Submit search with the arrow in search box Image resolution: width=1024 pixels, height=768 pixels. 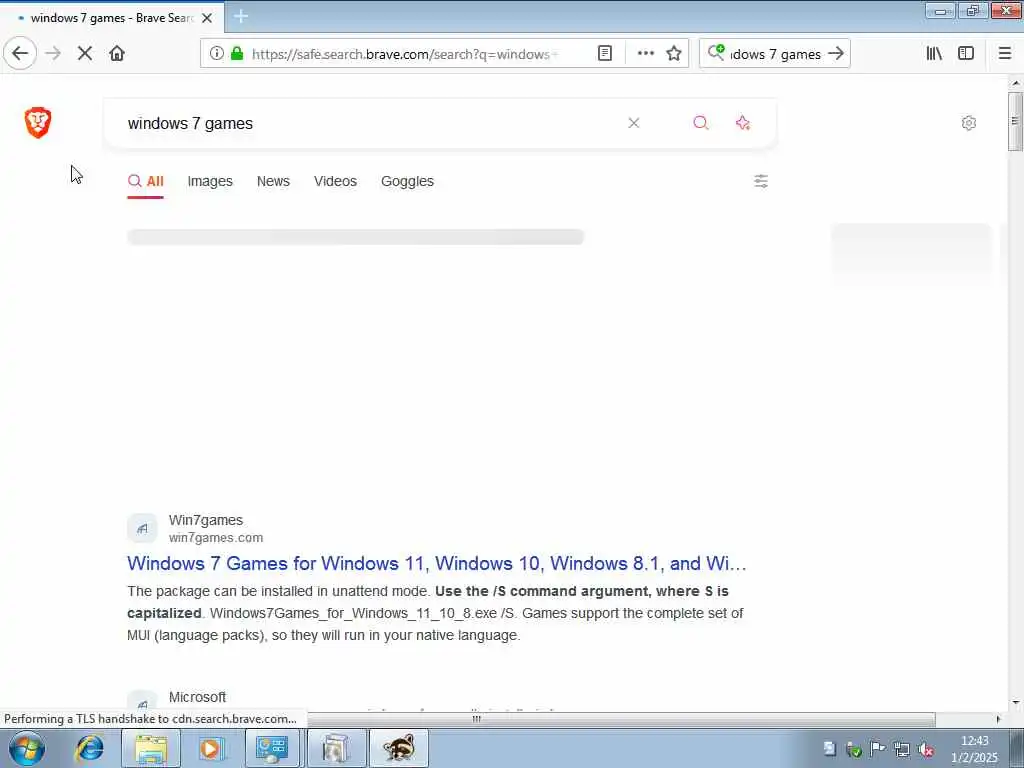click(835, 53)
